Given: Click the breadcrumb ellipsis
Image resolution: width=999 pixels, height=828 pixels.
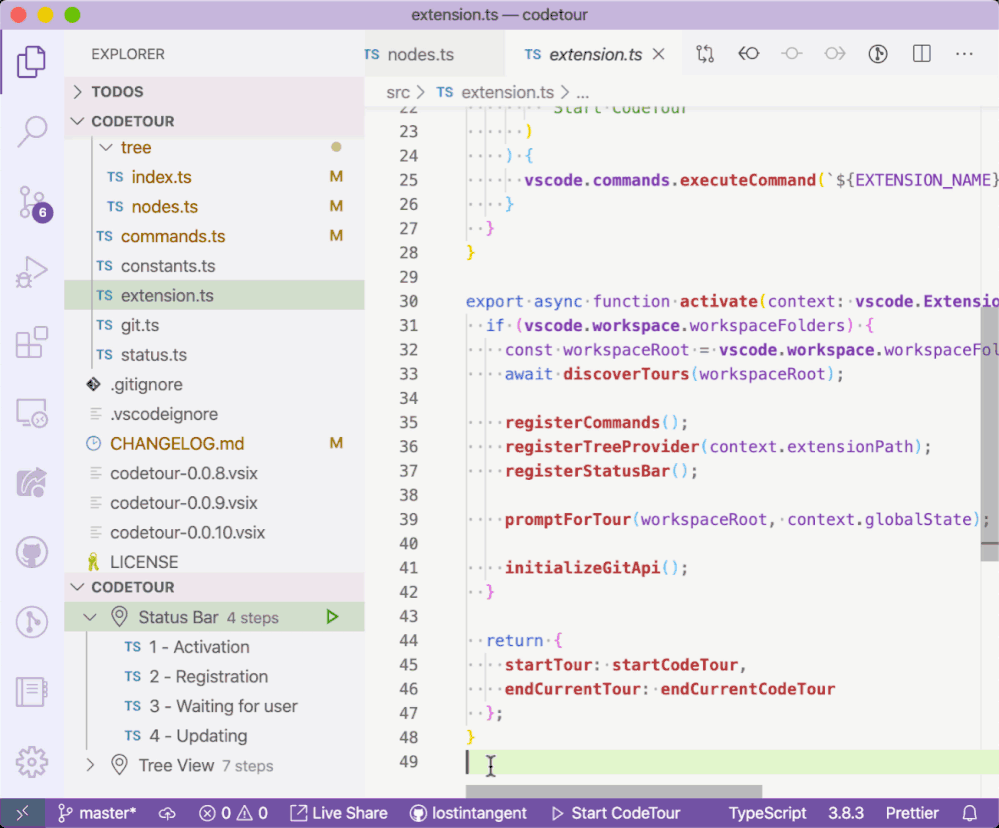Looking at the screenshot, I should pyautogui.click(x=582, y=93).
